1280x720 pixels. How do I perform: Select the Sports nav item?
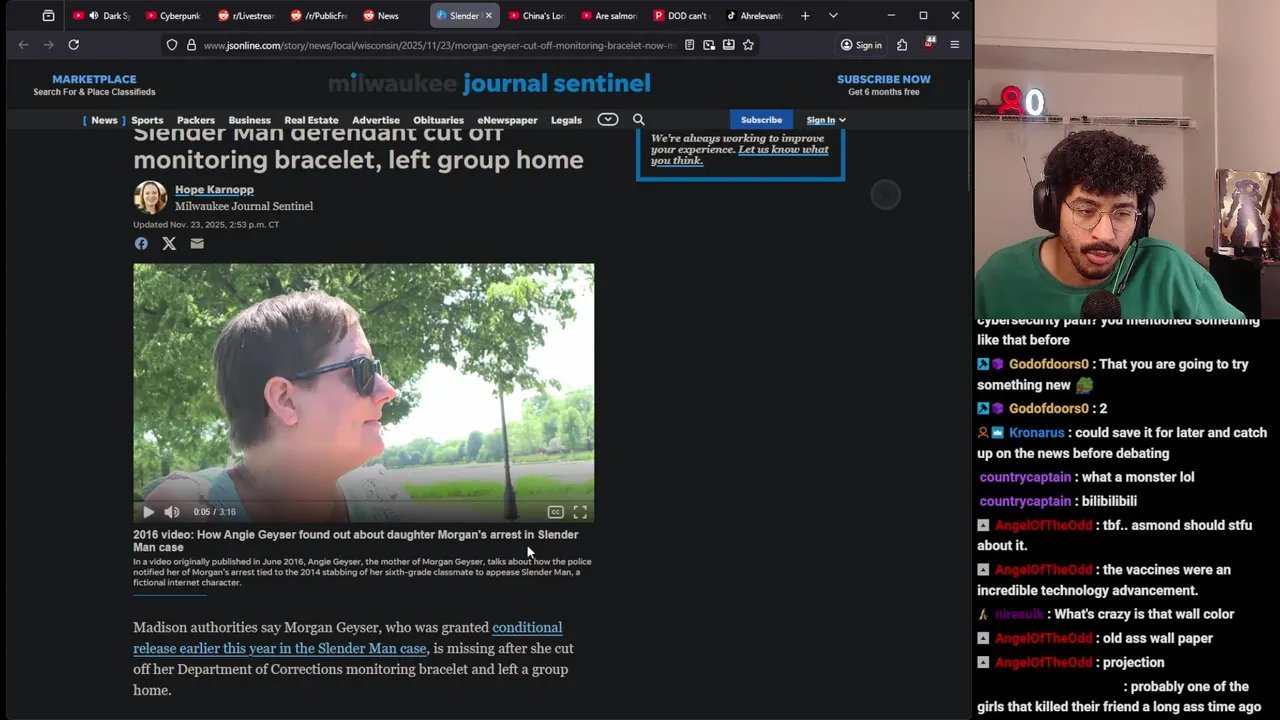[x=147, y=120]
